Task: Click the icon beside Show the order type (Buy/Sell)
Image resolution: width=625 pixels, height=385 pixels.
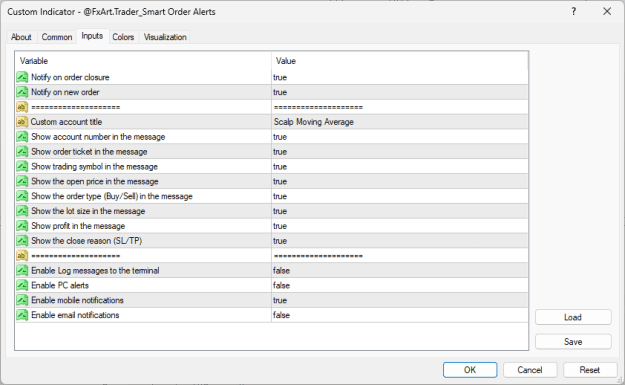Action: pyautogui.click(x=22, y=196)
